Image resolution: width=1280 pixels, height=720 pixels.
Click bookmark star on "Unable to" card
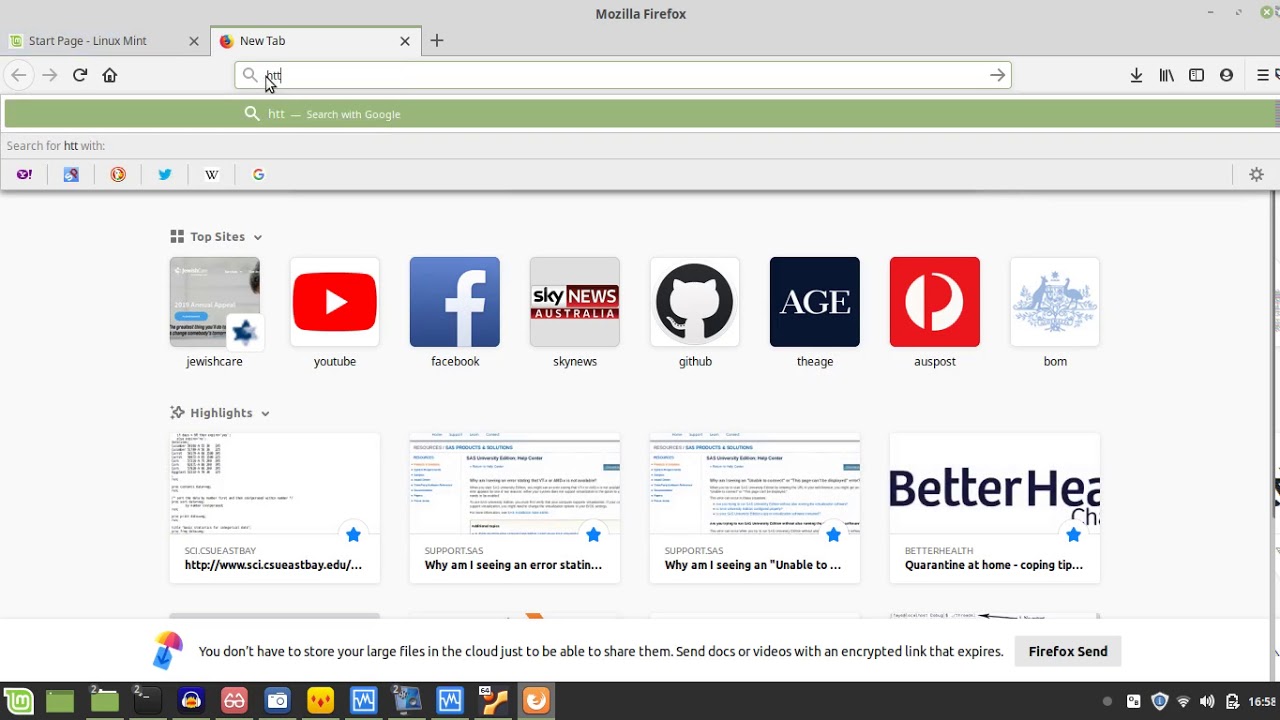click(x=833, y=535)
